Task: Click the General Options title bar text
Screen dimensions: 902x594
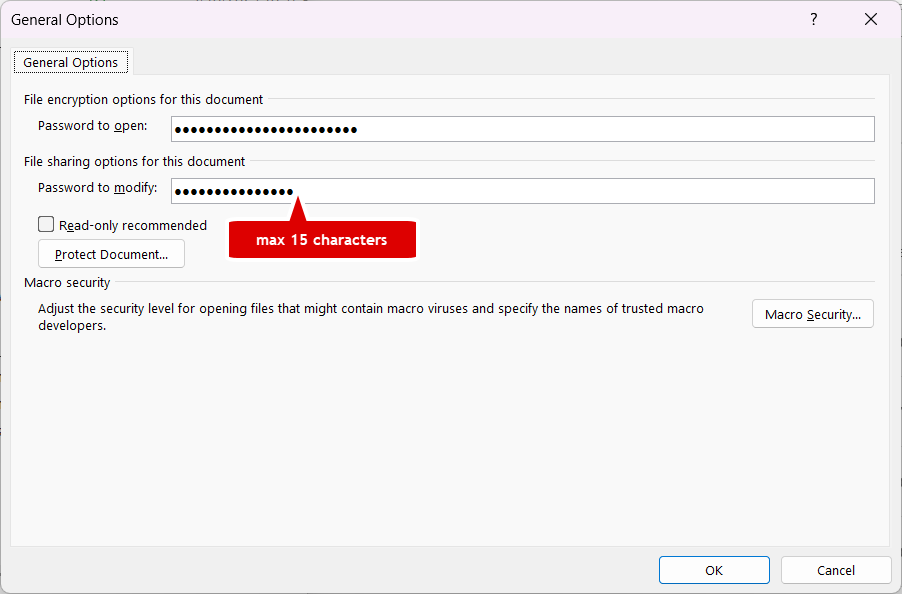Action: [x=65, y=20]
